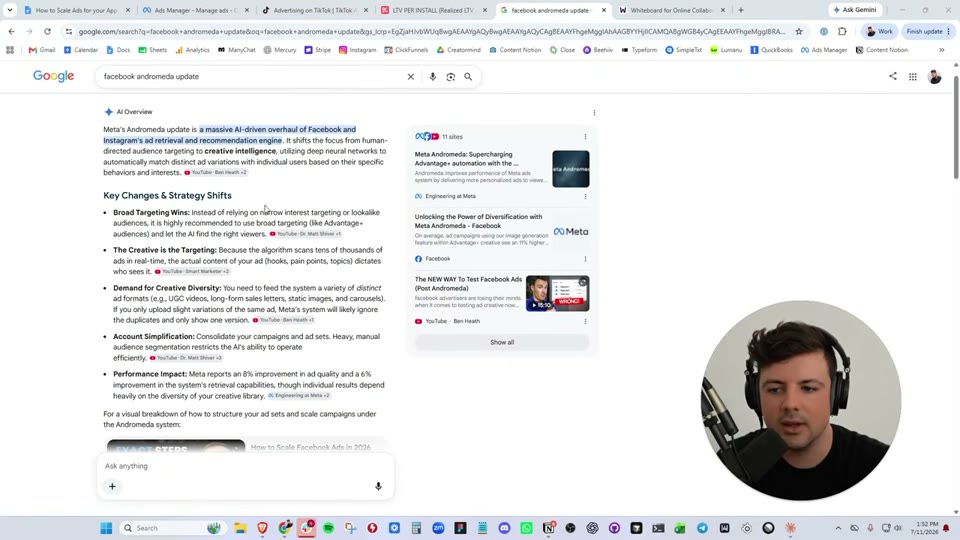Bookmark this page with star icon
This screenshot has height=540, width=960.
[799, 31]
